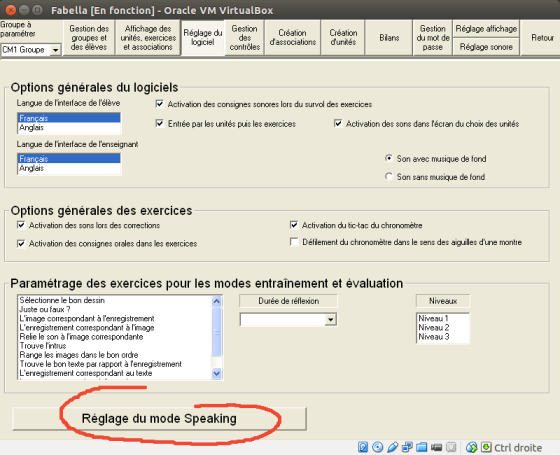Select Niveau 2 in the Niveaux list
560x455 pixels.
click(434, 328)
